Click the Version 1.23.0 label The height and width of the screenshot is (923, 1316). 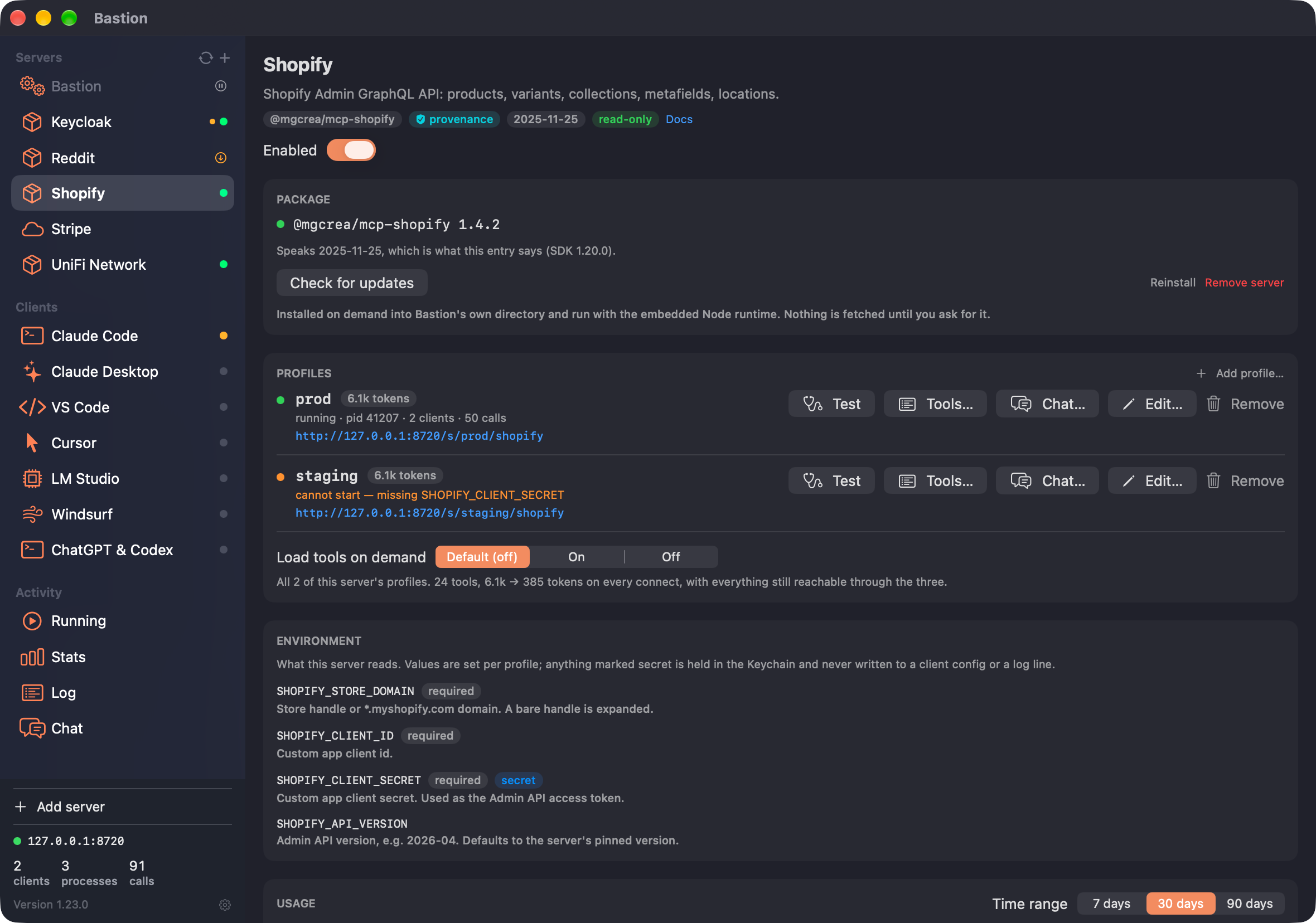pyautogui.click(x=50, y=905)
